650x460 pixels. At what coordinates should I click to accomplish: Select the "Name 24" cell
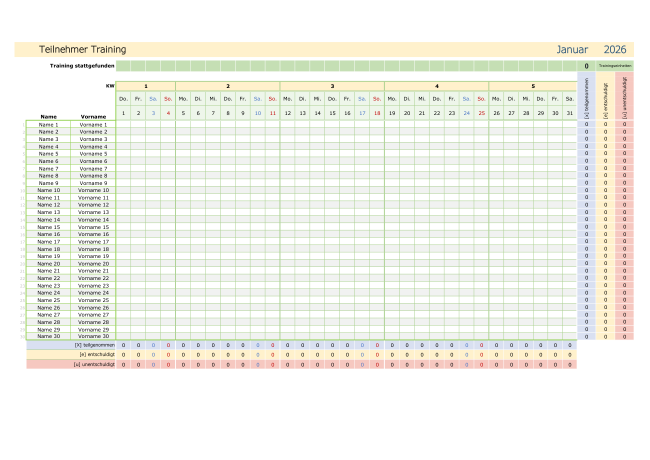pyautogui.click(x=49, y=293)
